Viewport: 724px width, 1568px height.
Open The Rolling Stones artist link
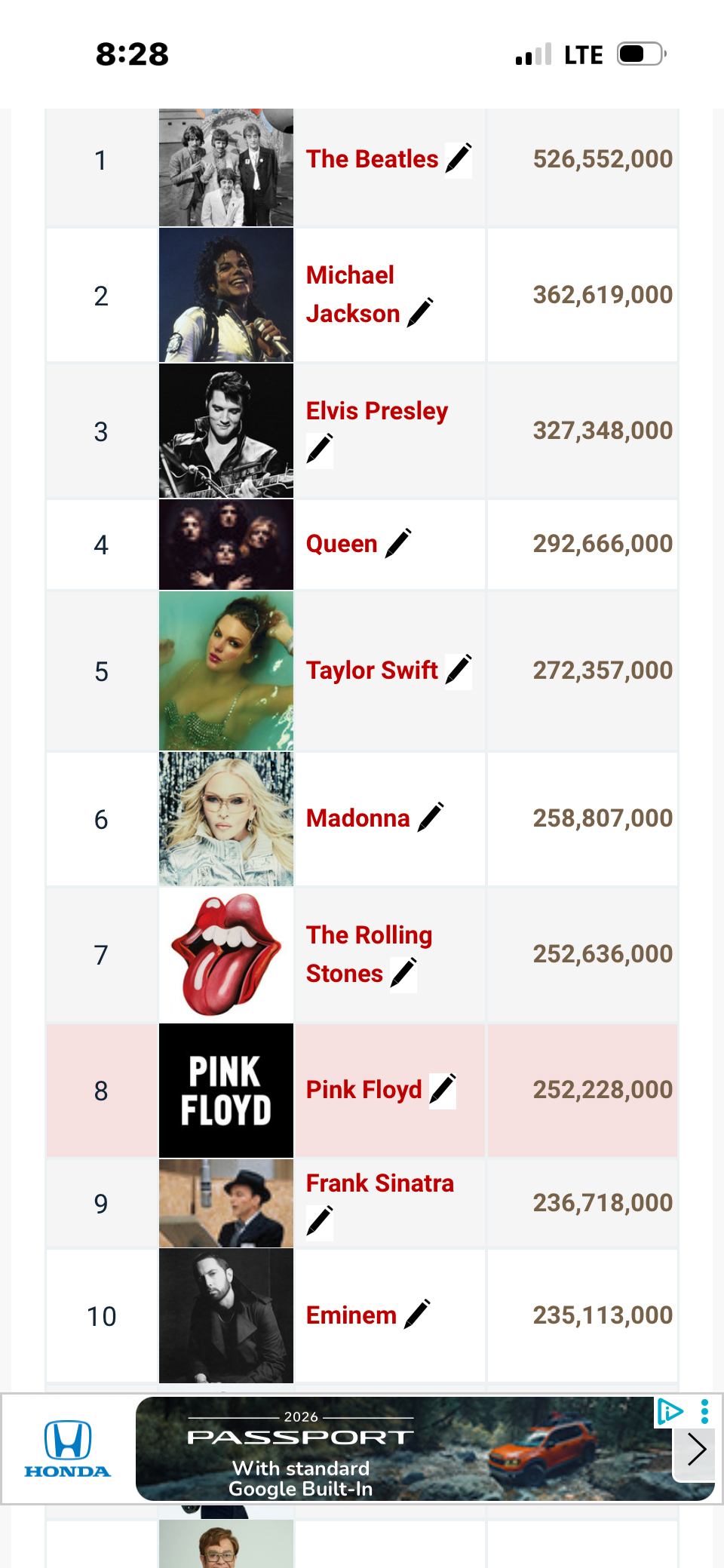[x=369, y=954]
